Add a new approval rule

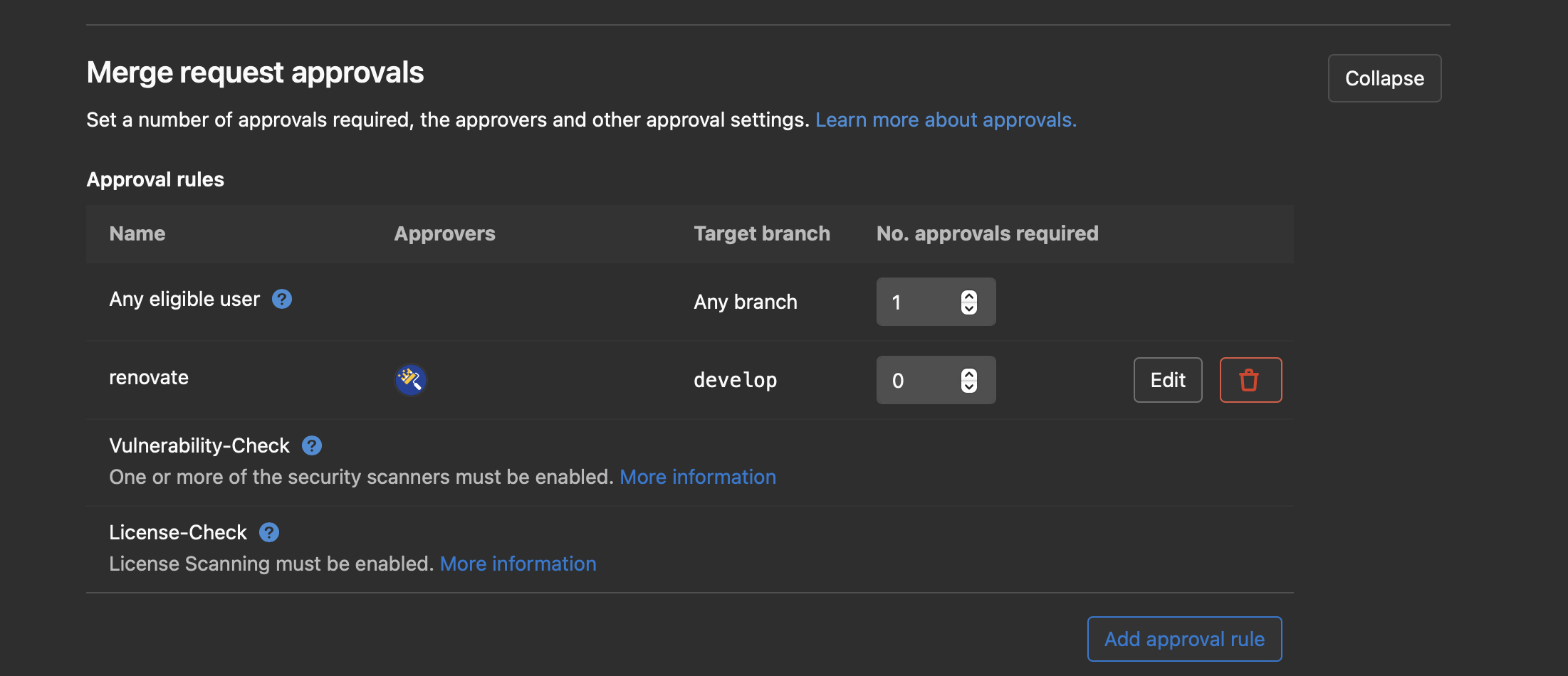(1184, 639)
